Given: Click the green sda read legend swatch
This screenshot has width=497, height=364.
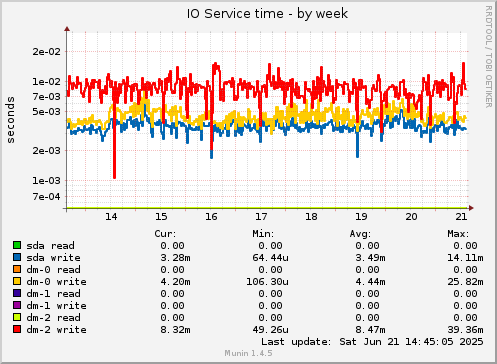Looking at the screenshot, I should [x=17, y=245].
